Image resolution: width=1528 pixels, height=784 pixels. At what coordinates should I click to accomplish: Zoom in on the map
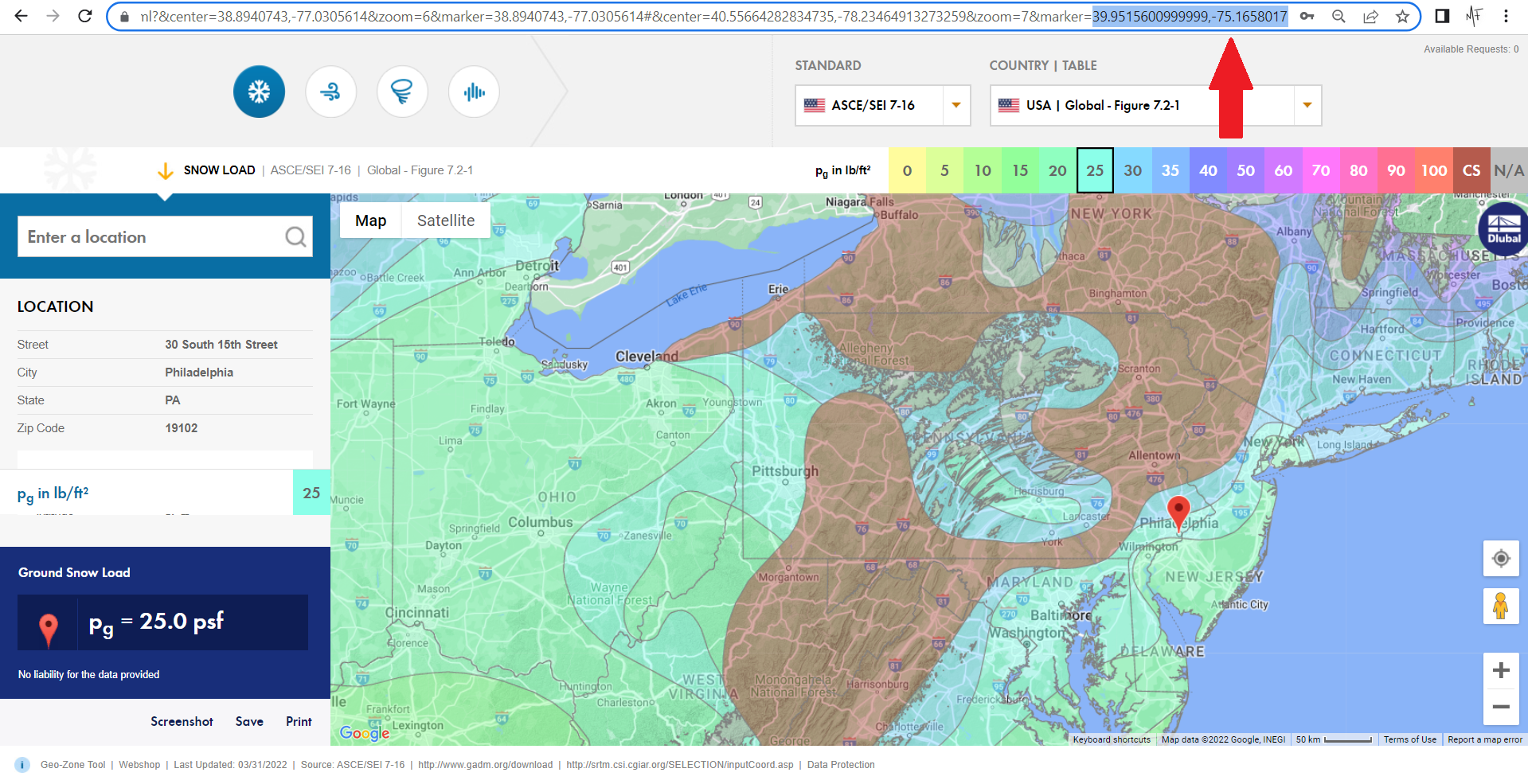[x=1501, y=670]
